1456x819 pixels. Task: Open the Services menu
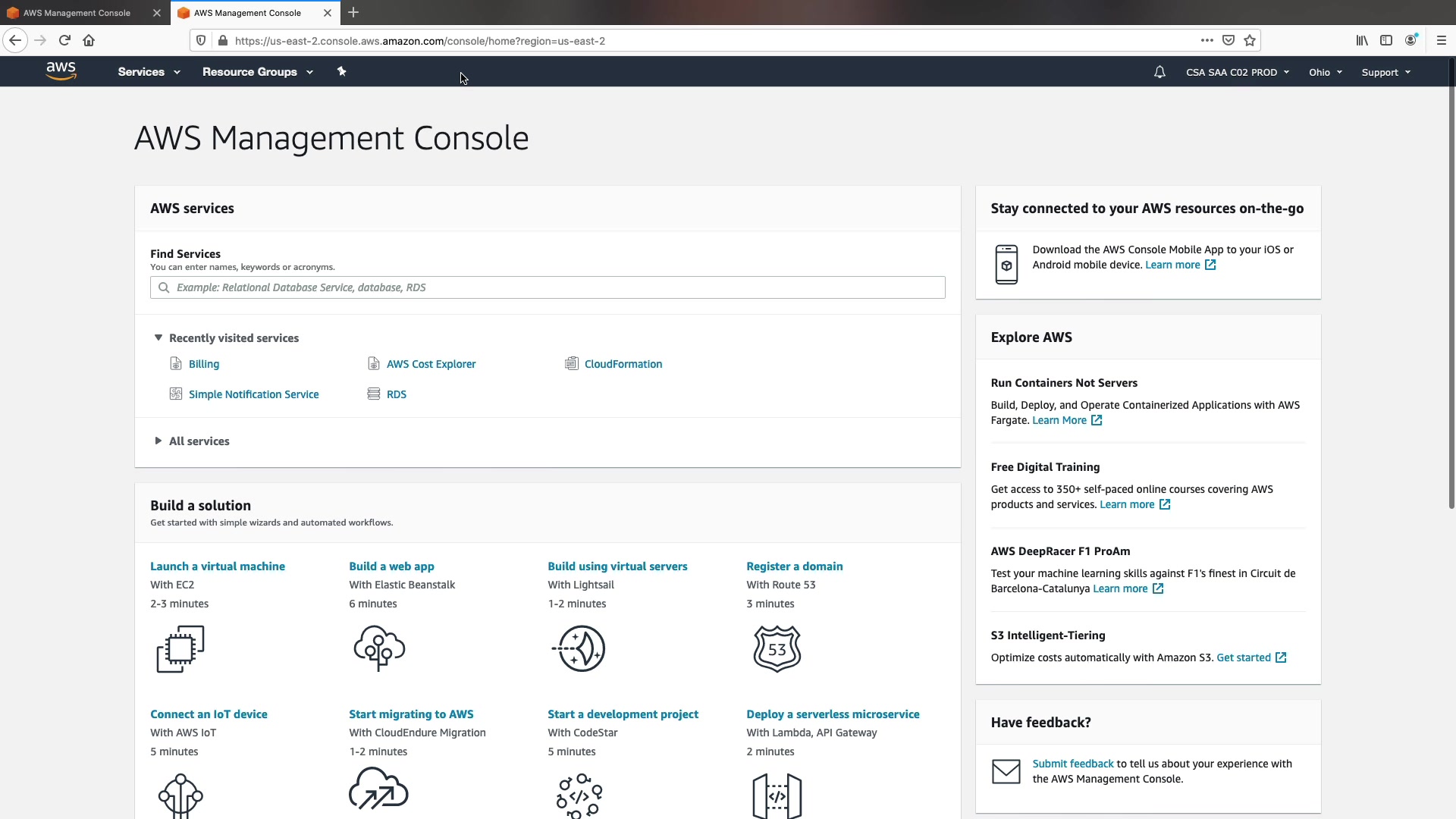coord(149,72)
